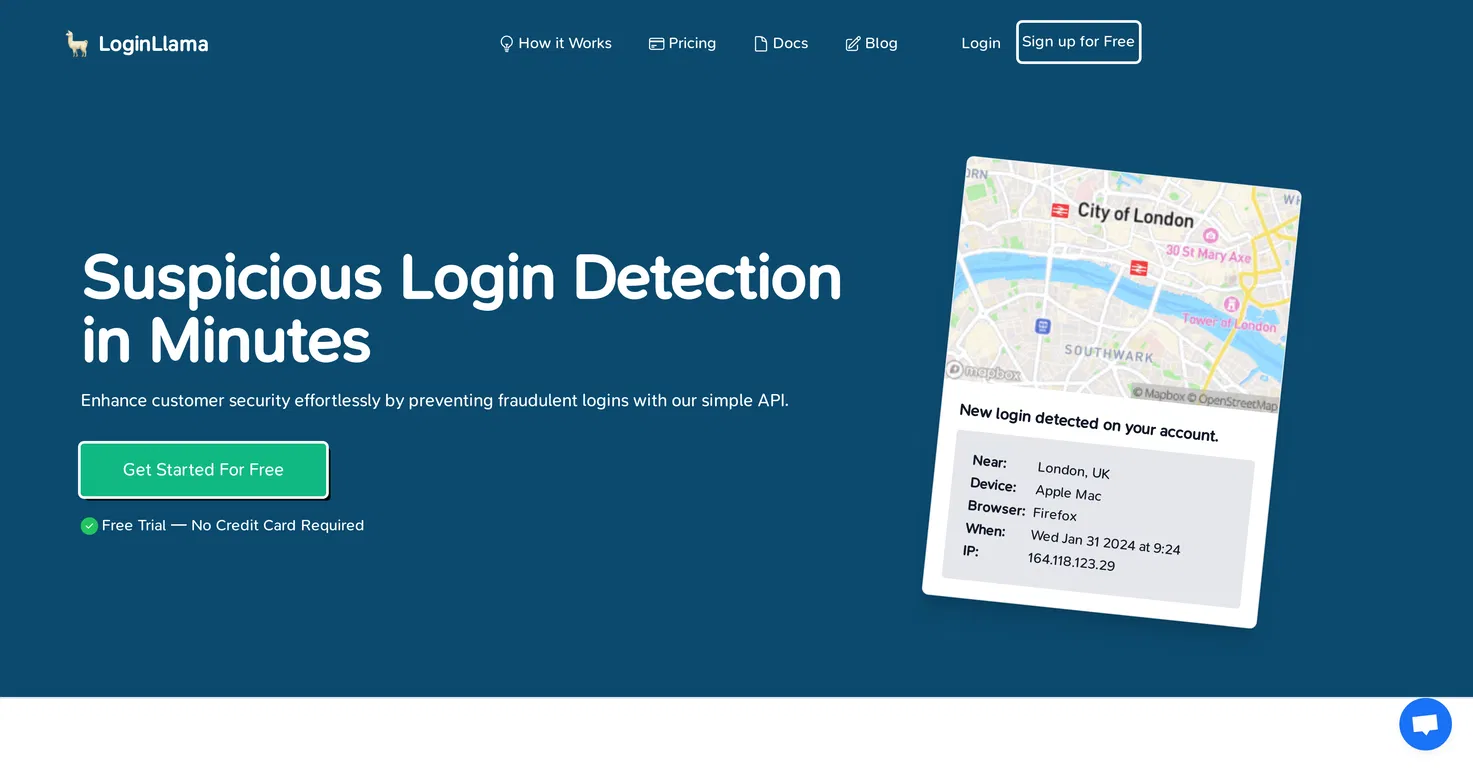The width and height of the screenshot is (1473, 768).
Task: Click the Mapbox logo on the map
Action: [984, 372]
